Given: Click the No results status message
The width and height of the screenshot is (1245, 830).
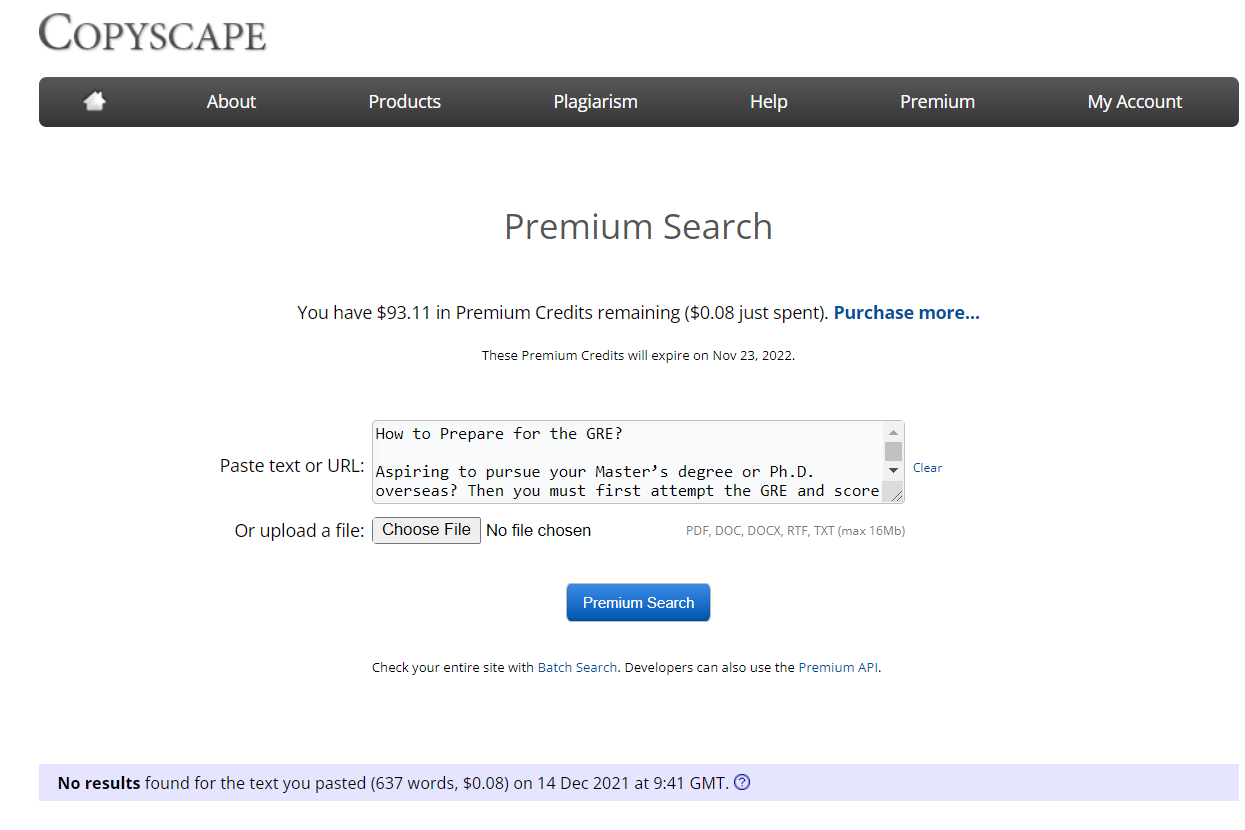Looking at the screenshot, I should point(393,782).
